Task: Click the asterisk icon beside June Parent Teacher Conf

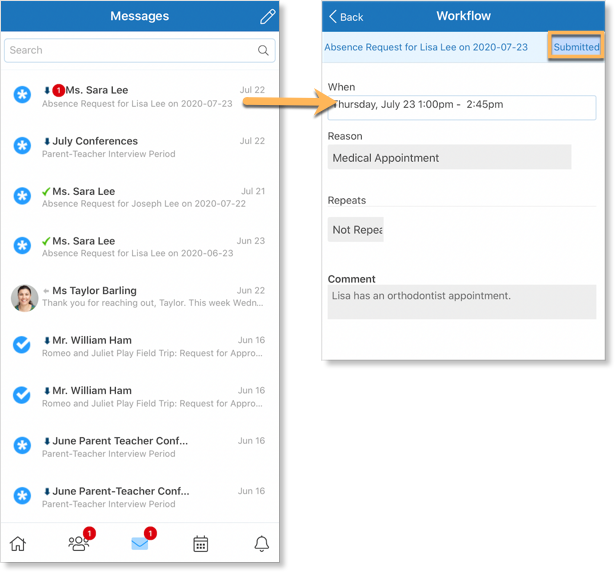Action: coord(22,445)
